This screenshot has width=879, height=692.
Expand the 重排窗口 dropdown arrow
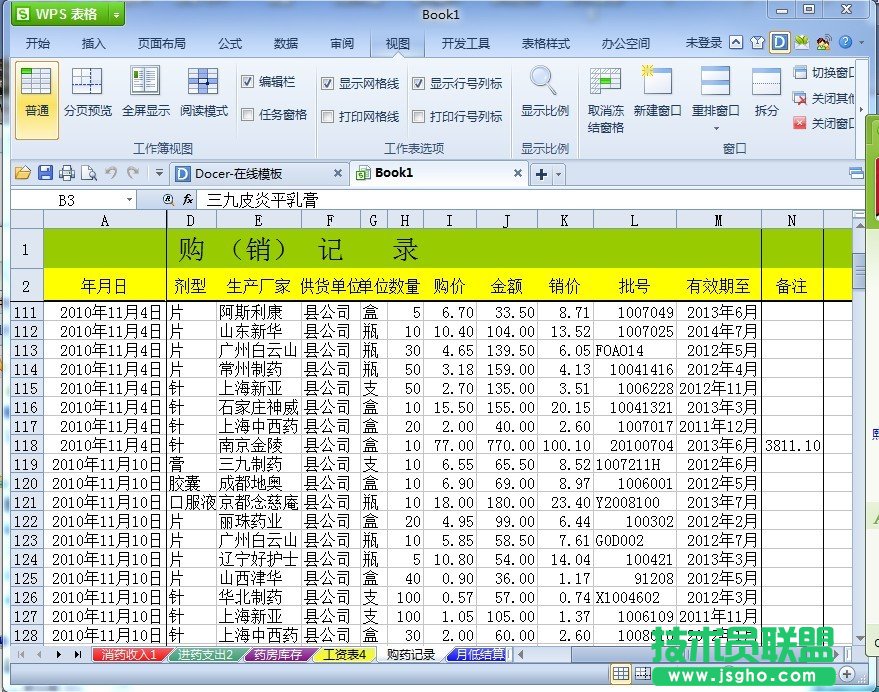716,128
